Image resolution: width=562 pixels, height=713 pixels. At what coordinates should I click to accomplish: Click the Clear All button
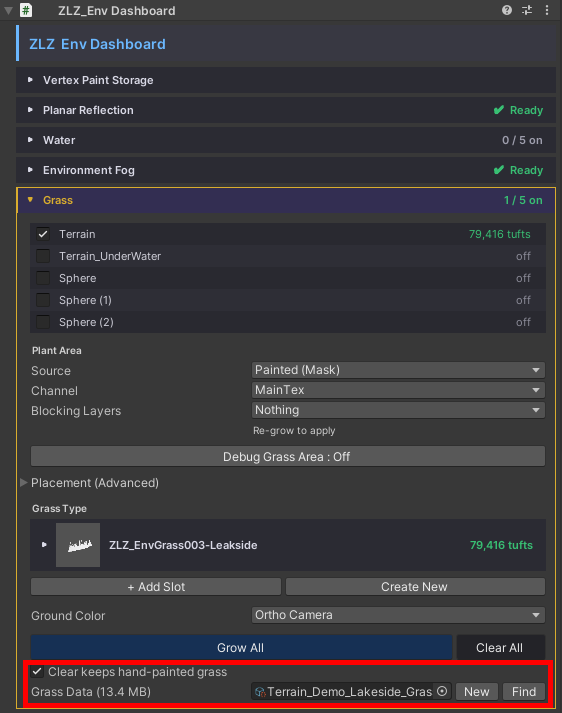(x=501, y=648)
